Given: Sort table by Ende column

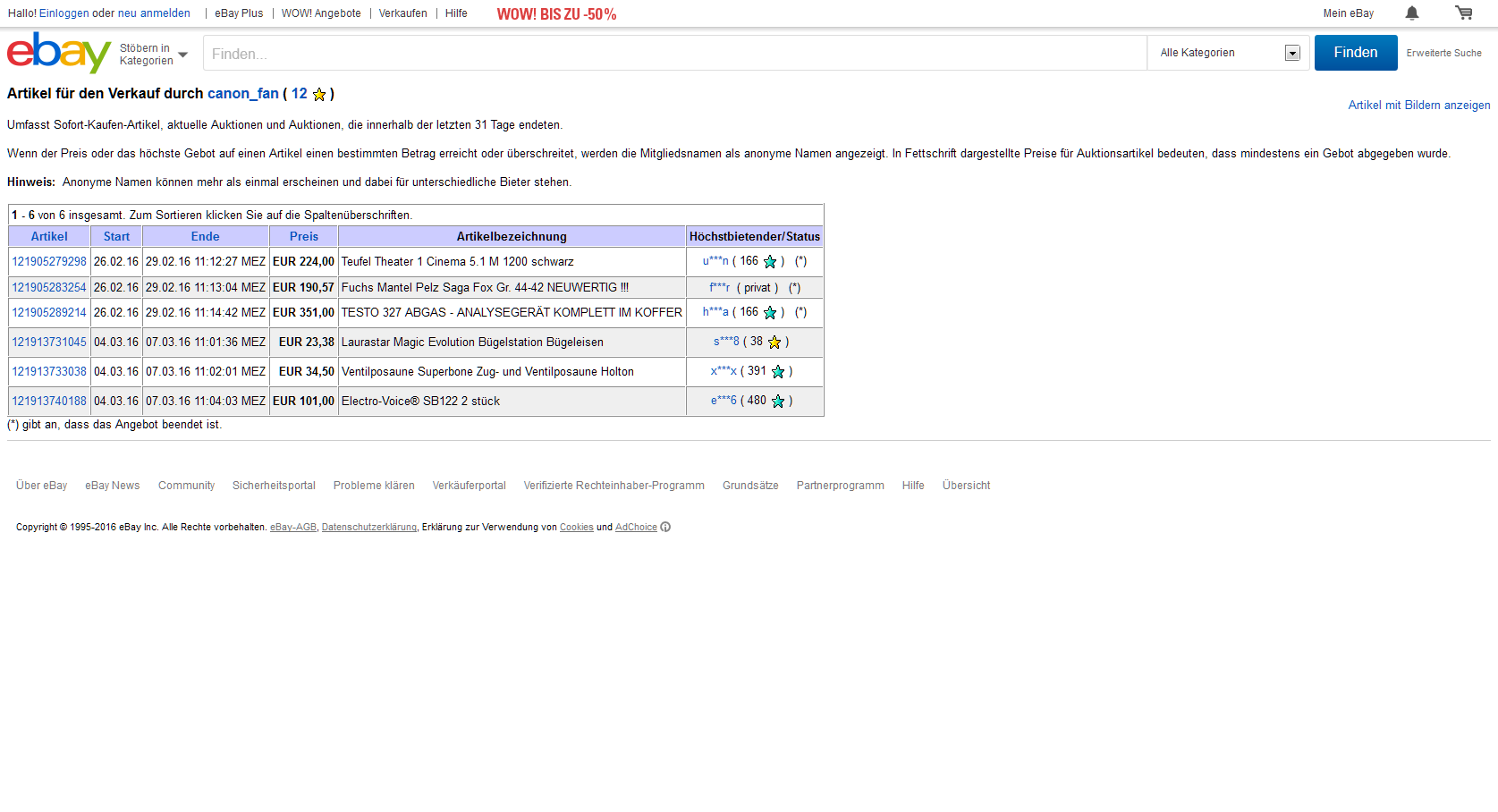Looking at the screenshot, I should click(205, 237).
